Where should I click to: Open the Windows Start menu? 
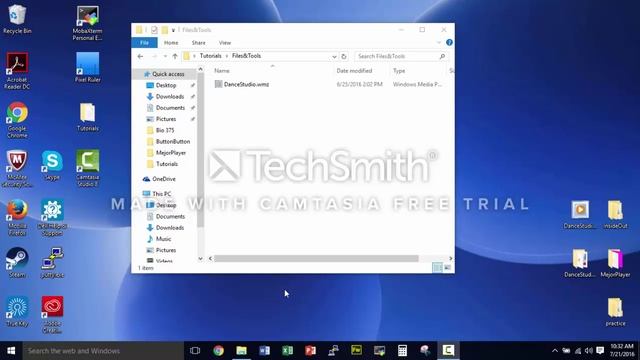(11, 351)
